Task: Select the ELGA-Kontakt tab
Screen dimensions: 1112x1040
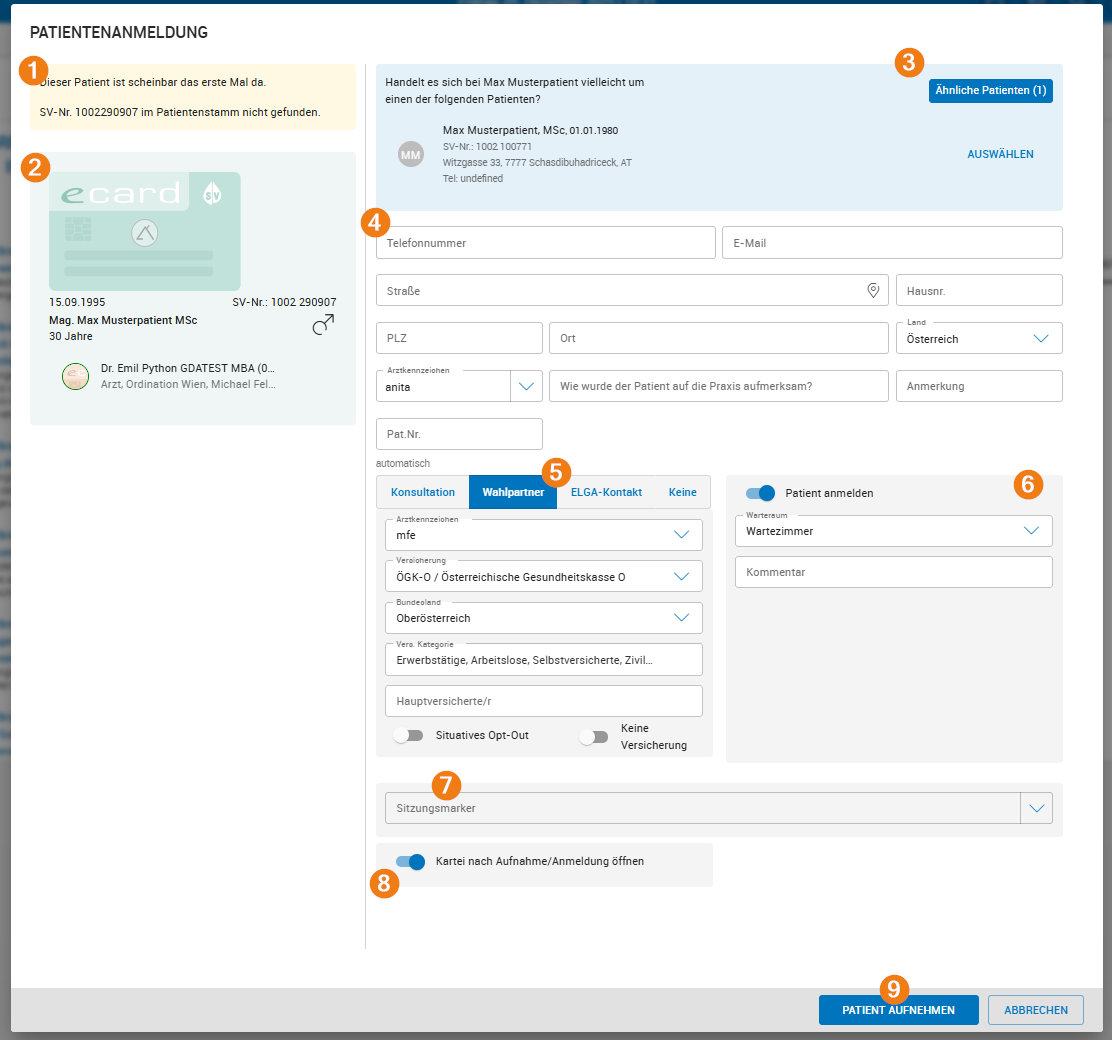Action: tap(606, 492)
